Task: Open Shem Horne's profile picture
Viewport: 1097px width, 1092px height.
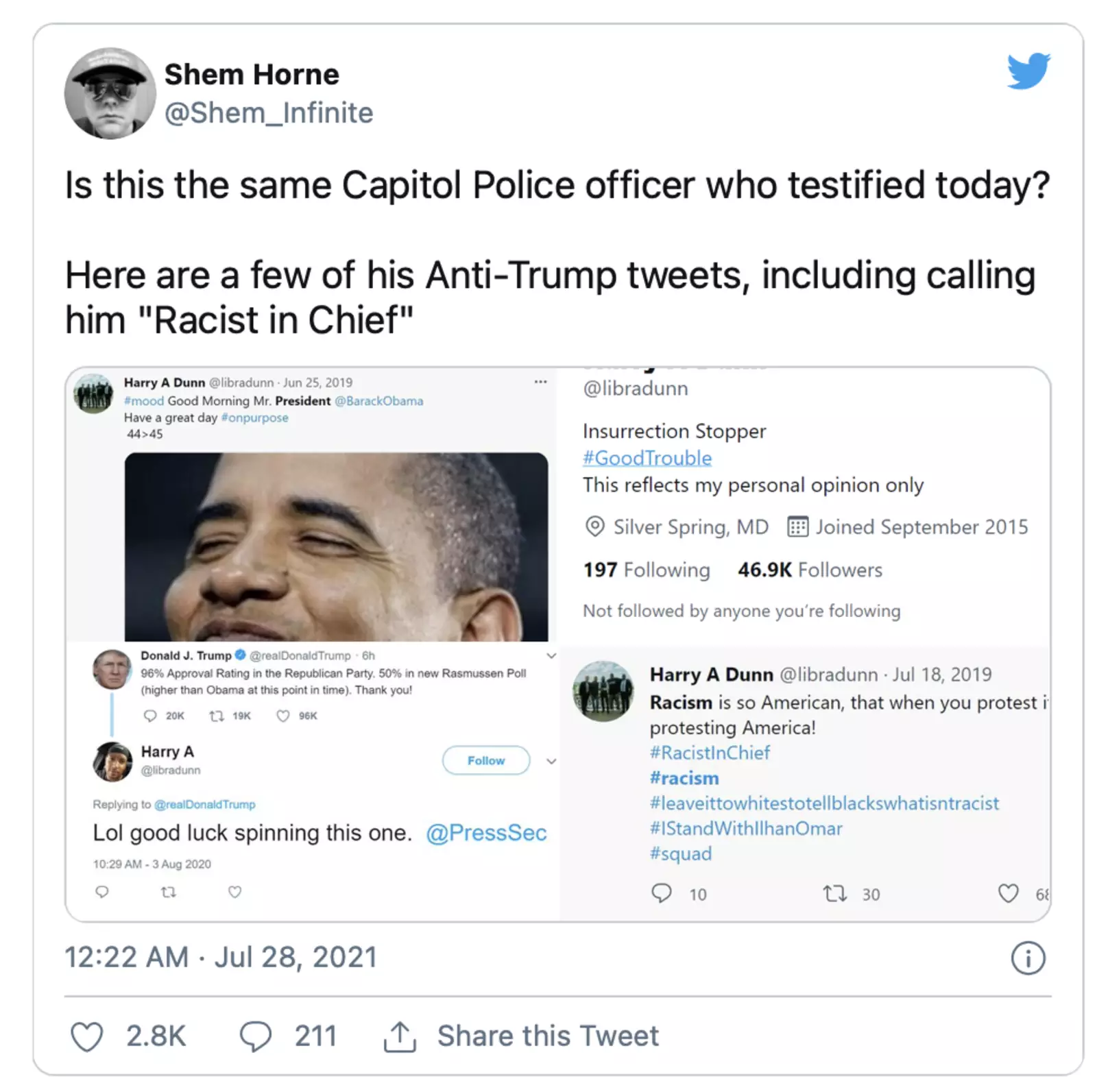Action: click(x=110, y=93)
